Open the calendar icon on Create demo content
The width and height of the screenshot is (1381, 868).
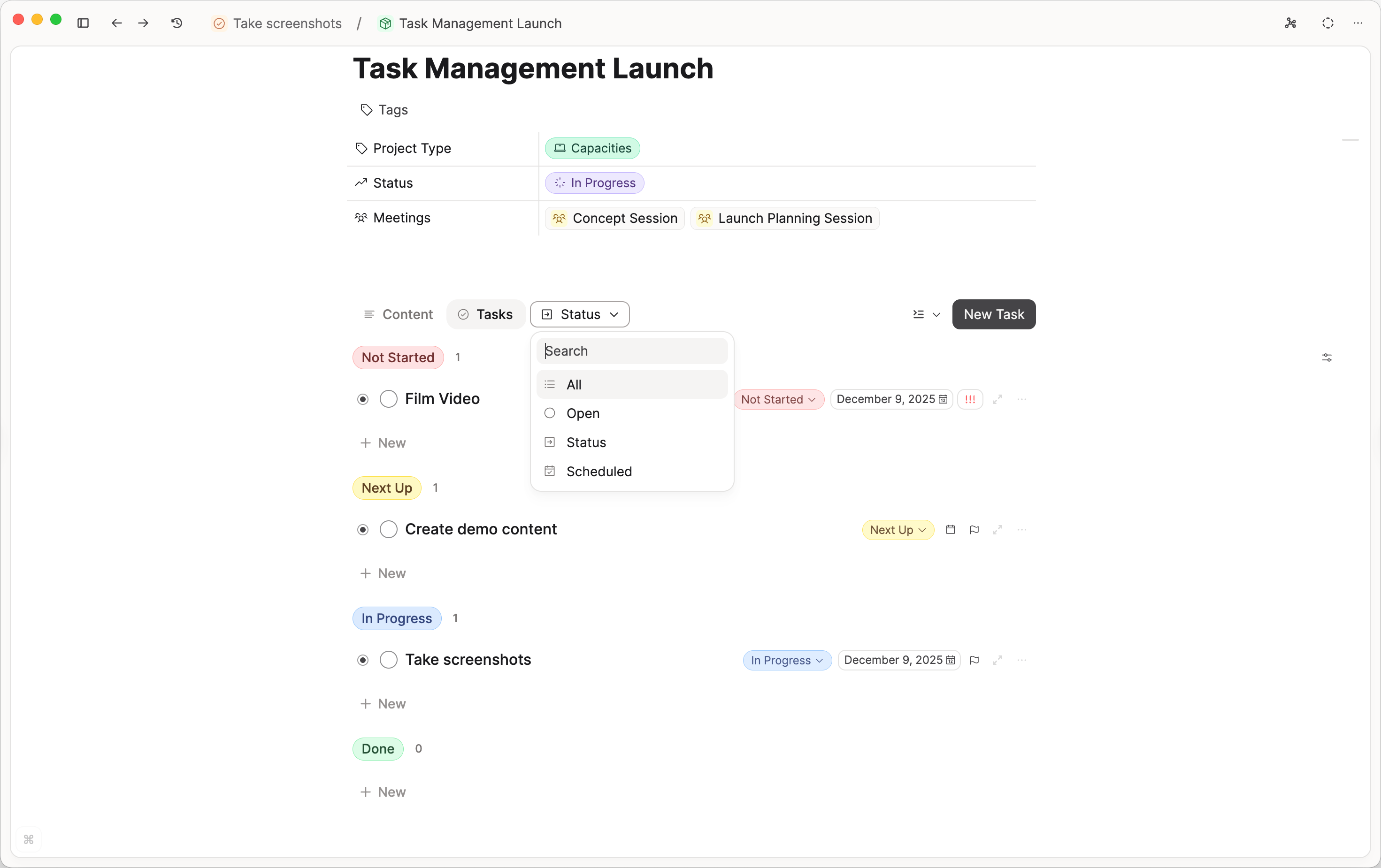[950, 530]
